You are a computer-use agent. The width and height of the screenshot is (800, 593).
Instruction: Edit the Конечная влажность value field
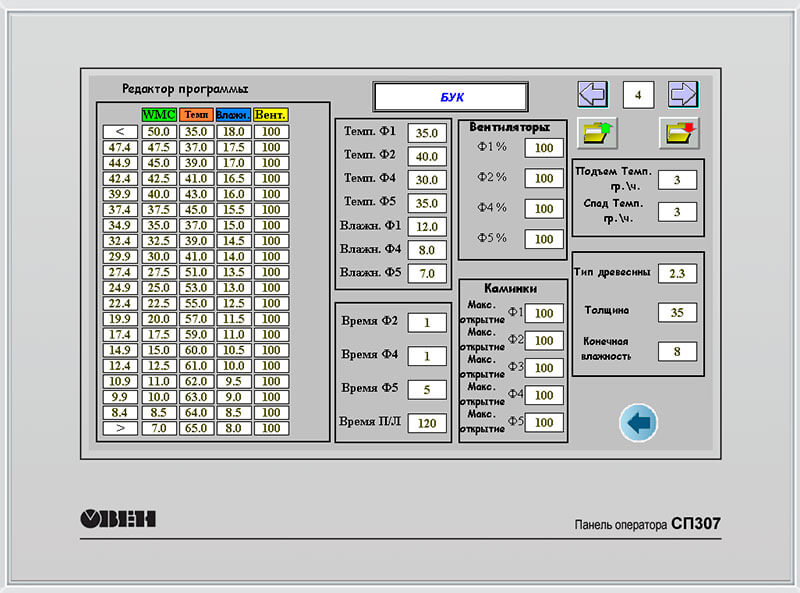(x=677, y=351)
